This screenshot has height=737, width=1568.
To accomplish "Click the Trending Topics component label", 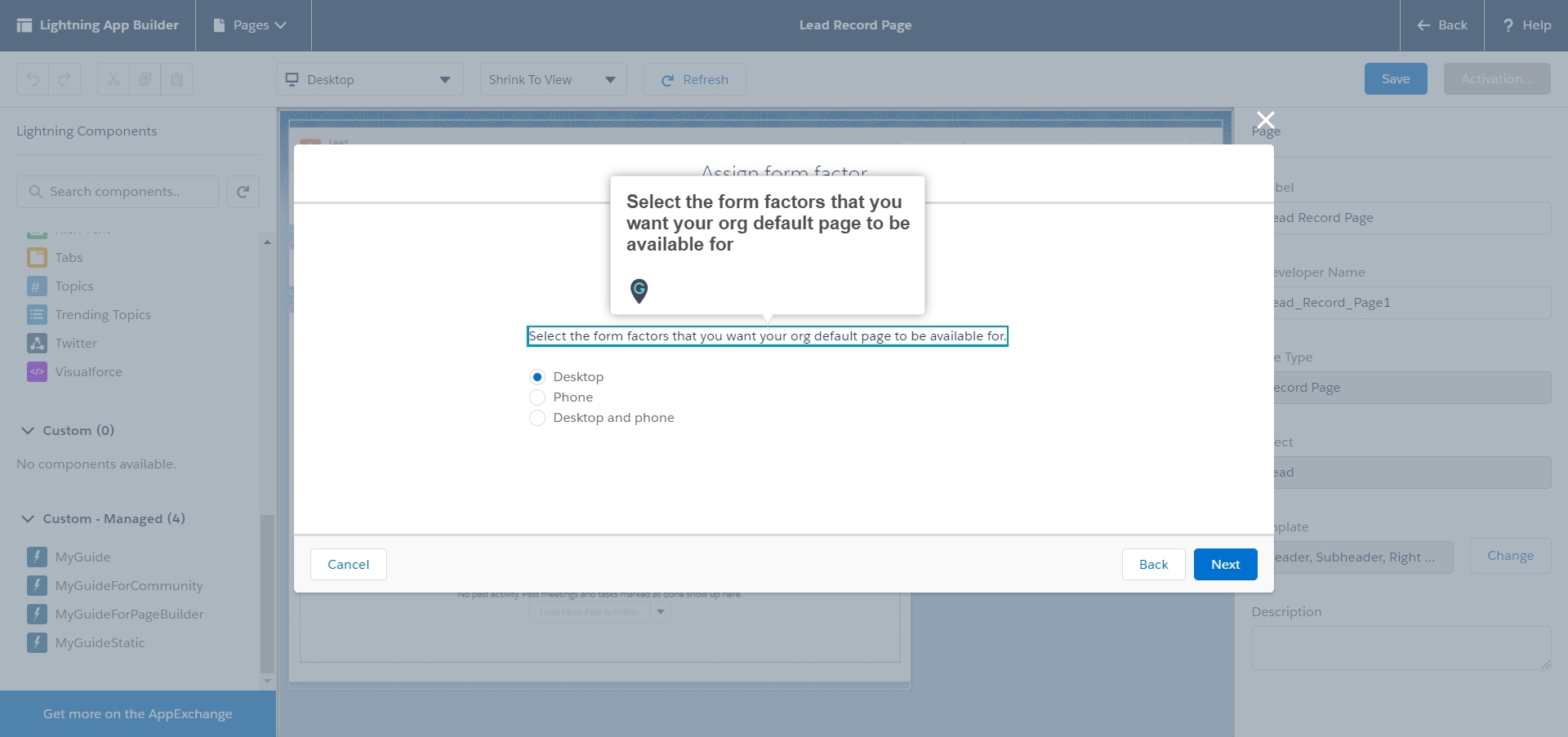I will click(x=103, y=315).
